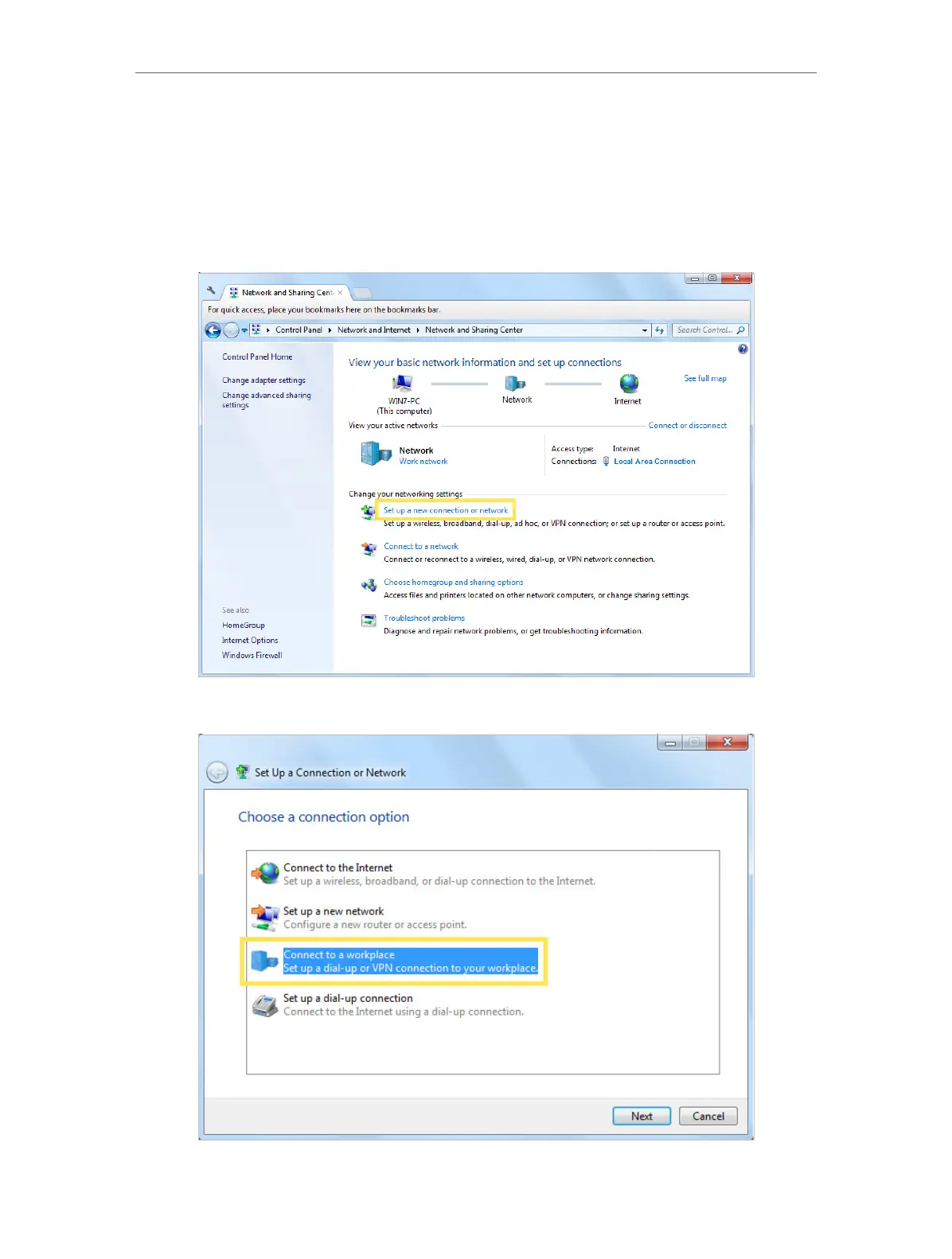
Task: Click the forward navigation arrow
Action: [231, 330]
